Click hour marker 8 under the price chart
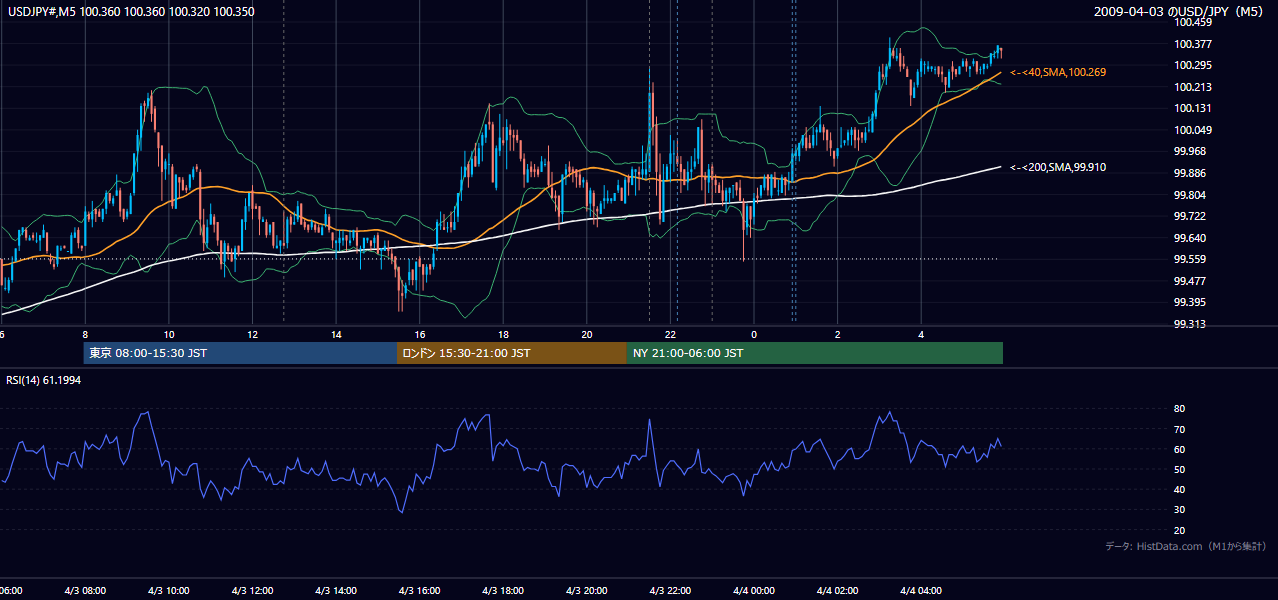The image size is (1278, 600). pyautogui.click(x=85, y=334)
